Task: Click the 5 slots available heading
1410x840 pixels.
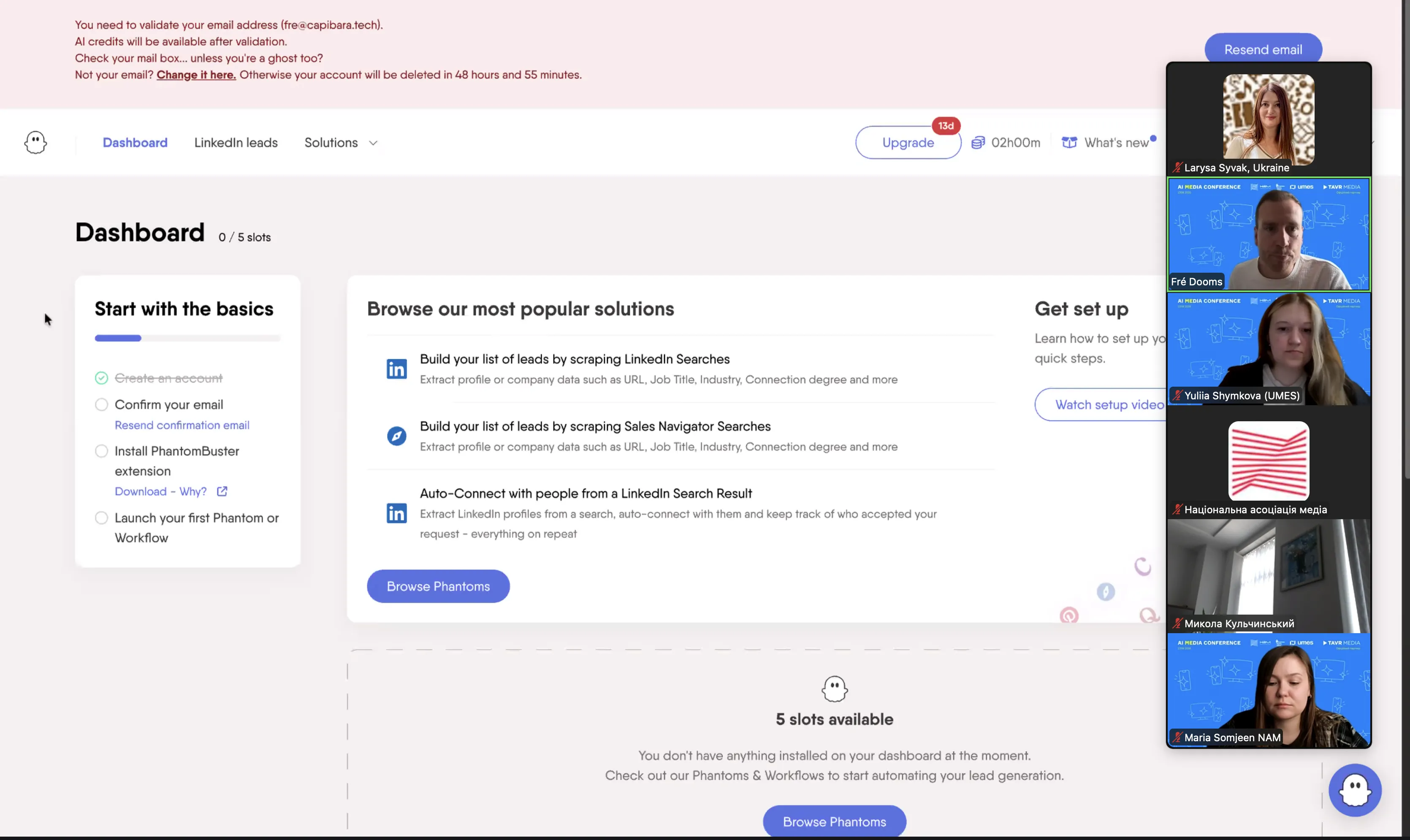Action: click(834, 719)
